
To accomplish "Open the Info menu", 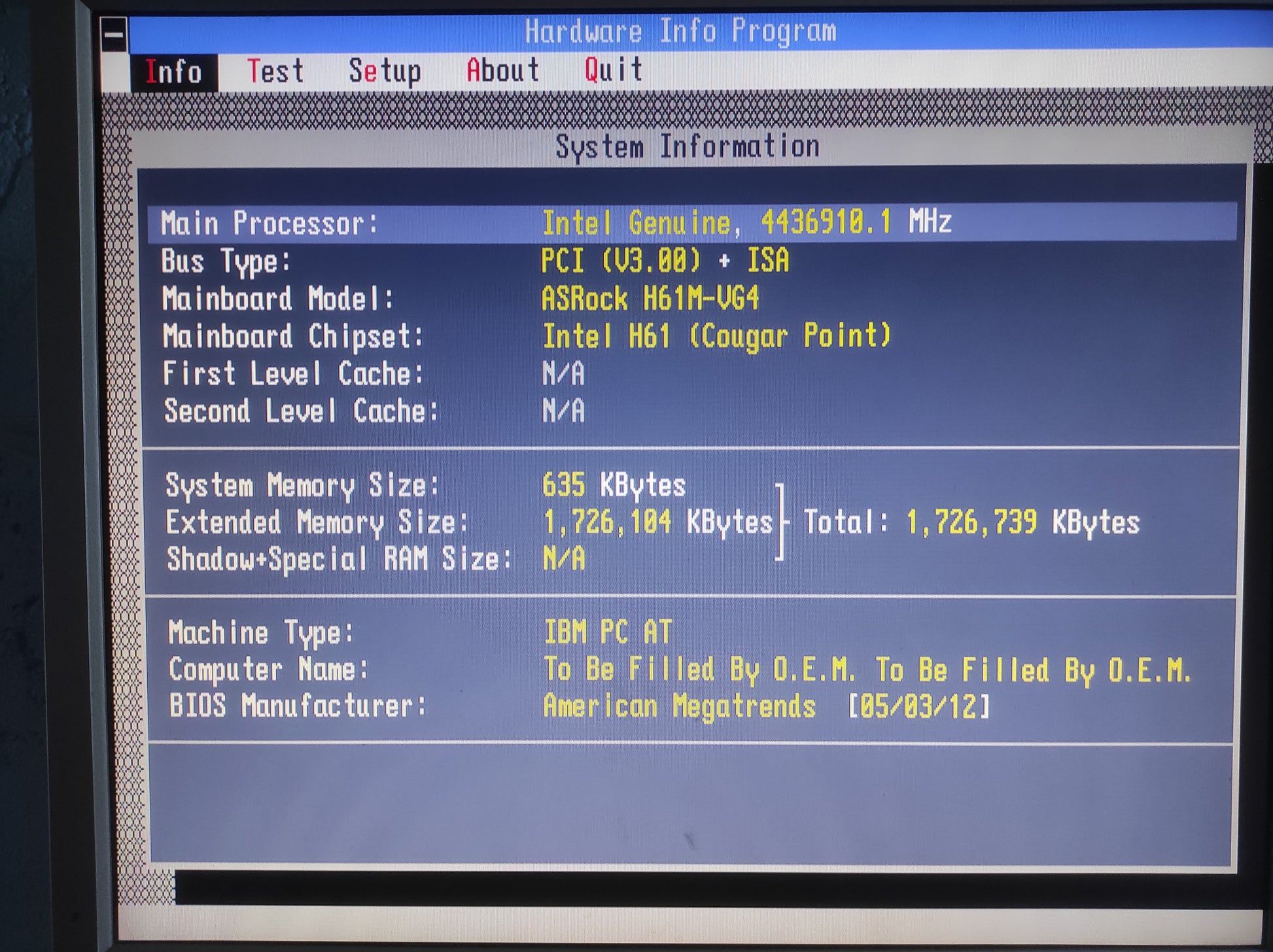I will tap(173, 72).
